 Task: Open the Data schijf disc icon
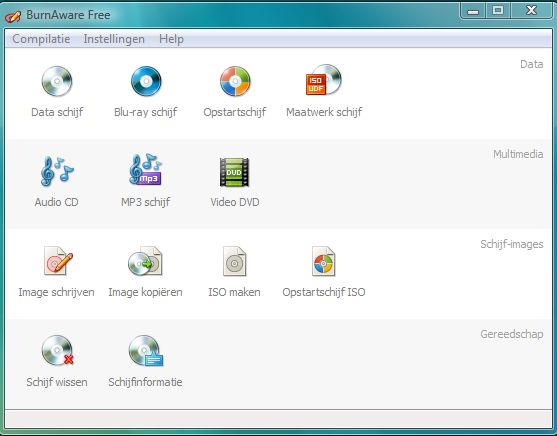click(57, 81)
